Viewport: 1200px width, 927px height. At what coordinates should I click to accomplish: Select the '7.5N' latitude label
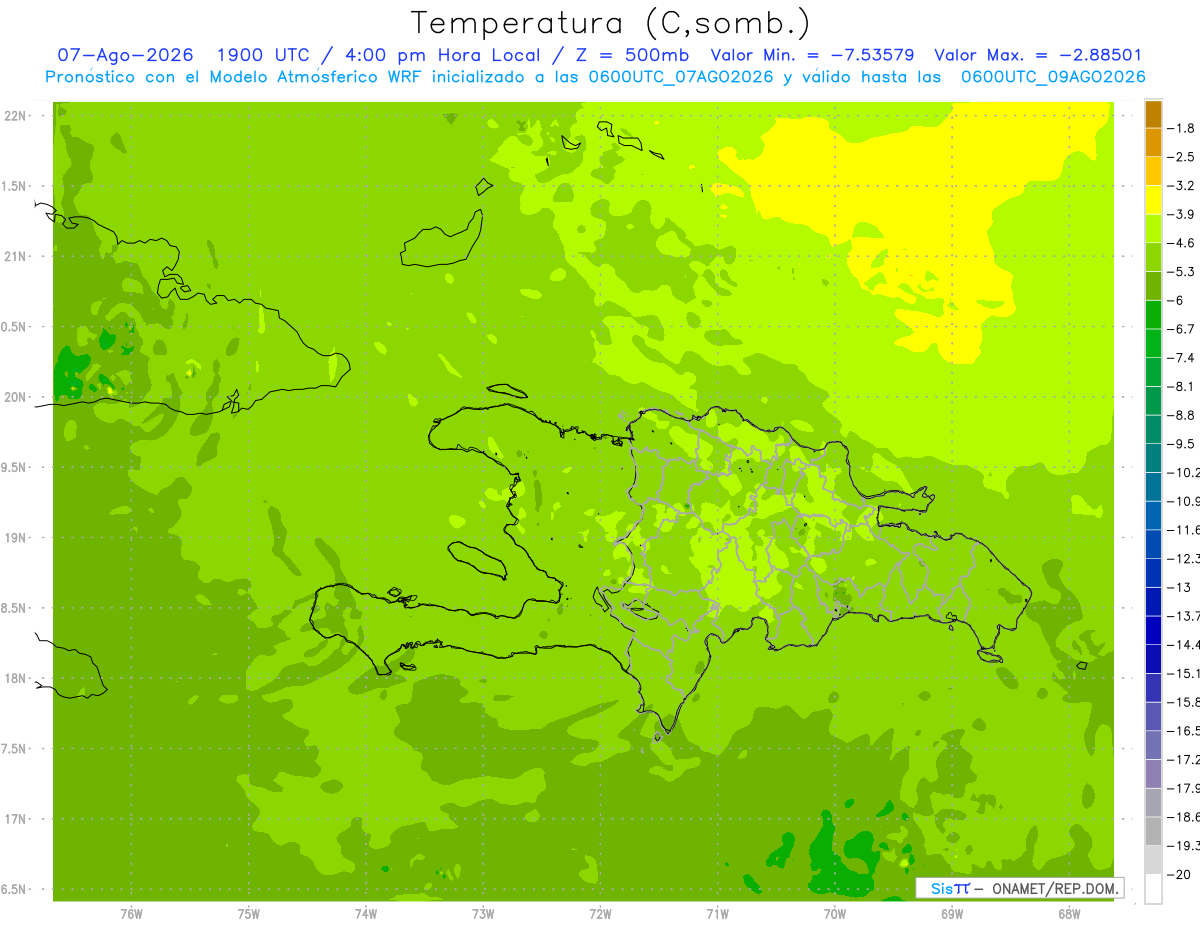pyautogui.click(x=12, y=749)
